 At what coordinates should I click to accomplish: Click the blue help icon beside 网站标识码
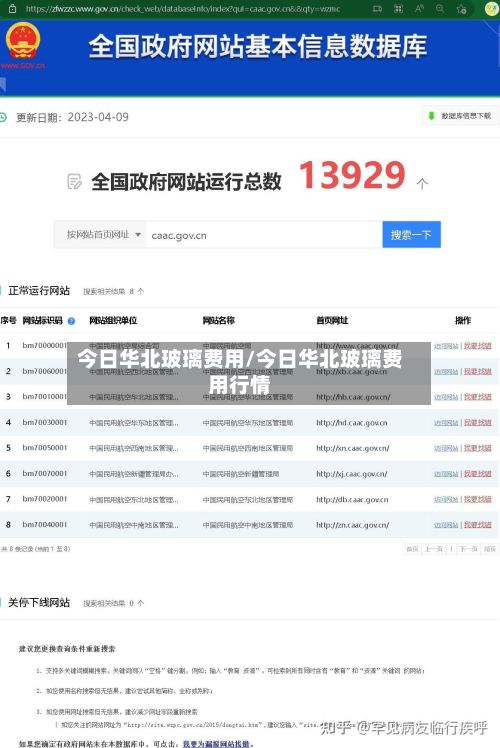(x=72, y=321)
